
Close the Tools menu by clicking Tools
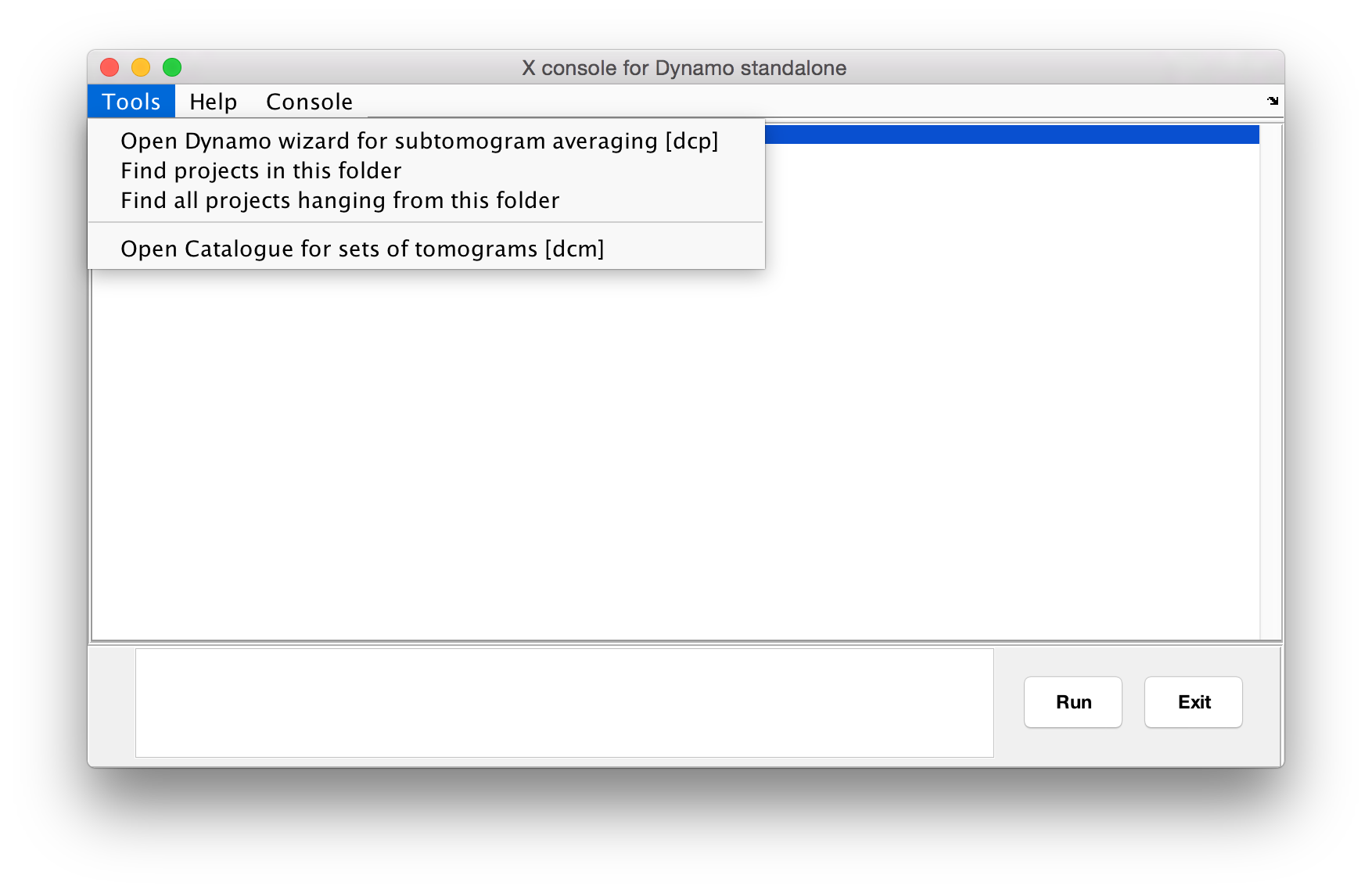pyautogui.click(x=131, y=102)
